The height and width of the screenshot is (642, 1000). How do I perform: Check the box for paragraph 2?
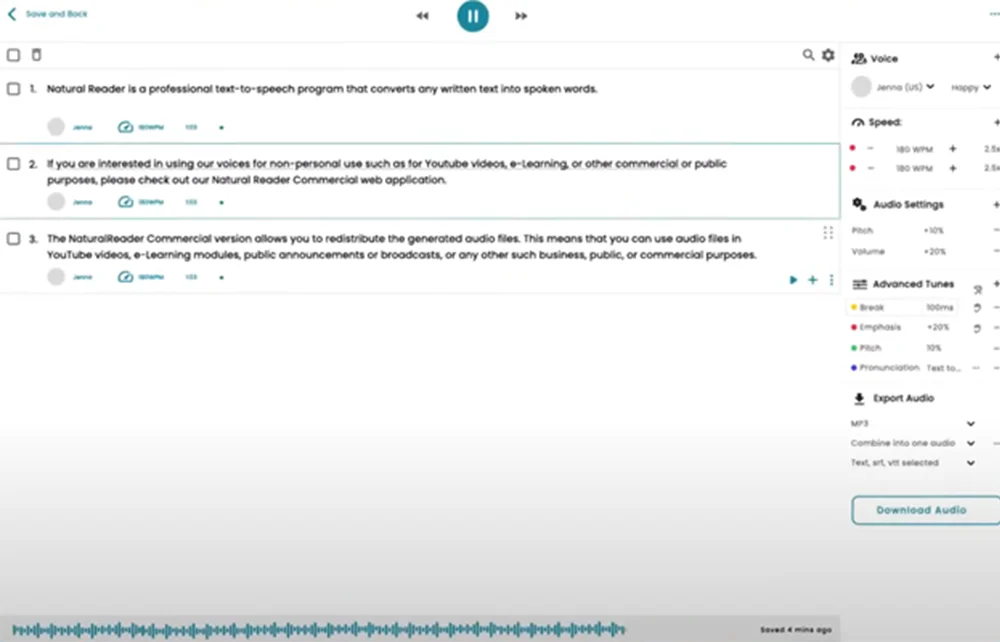[x=13, y=164]
